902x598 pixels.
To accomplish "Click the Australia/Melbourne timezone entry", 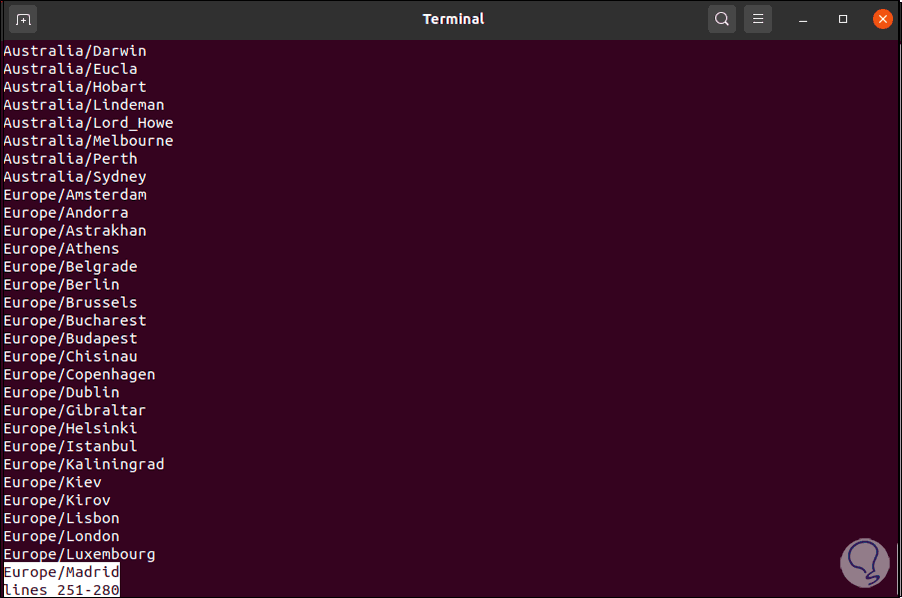I will [x=88, y=141].
